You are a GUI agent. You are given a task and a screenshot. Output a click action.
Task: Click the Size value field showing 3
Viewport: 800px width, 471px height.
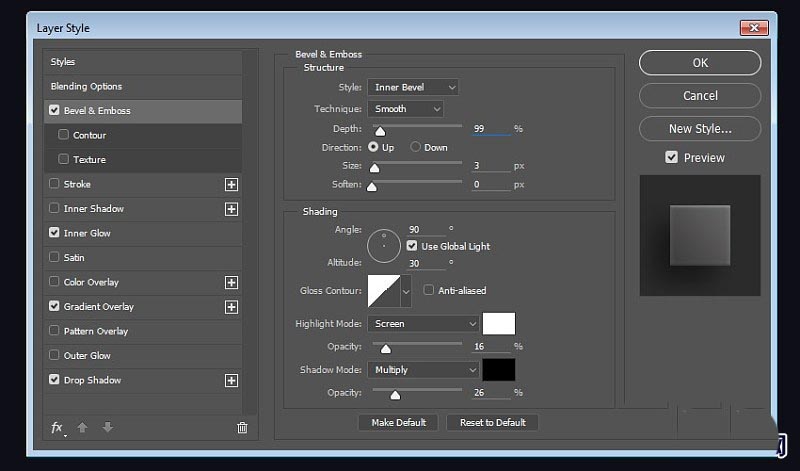pos(491,166)
